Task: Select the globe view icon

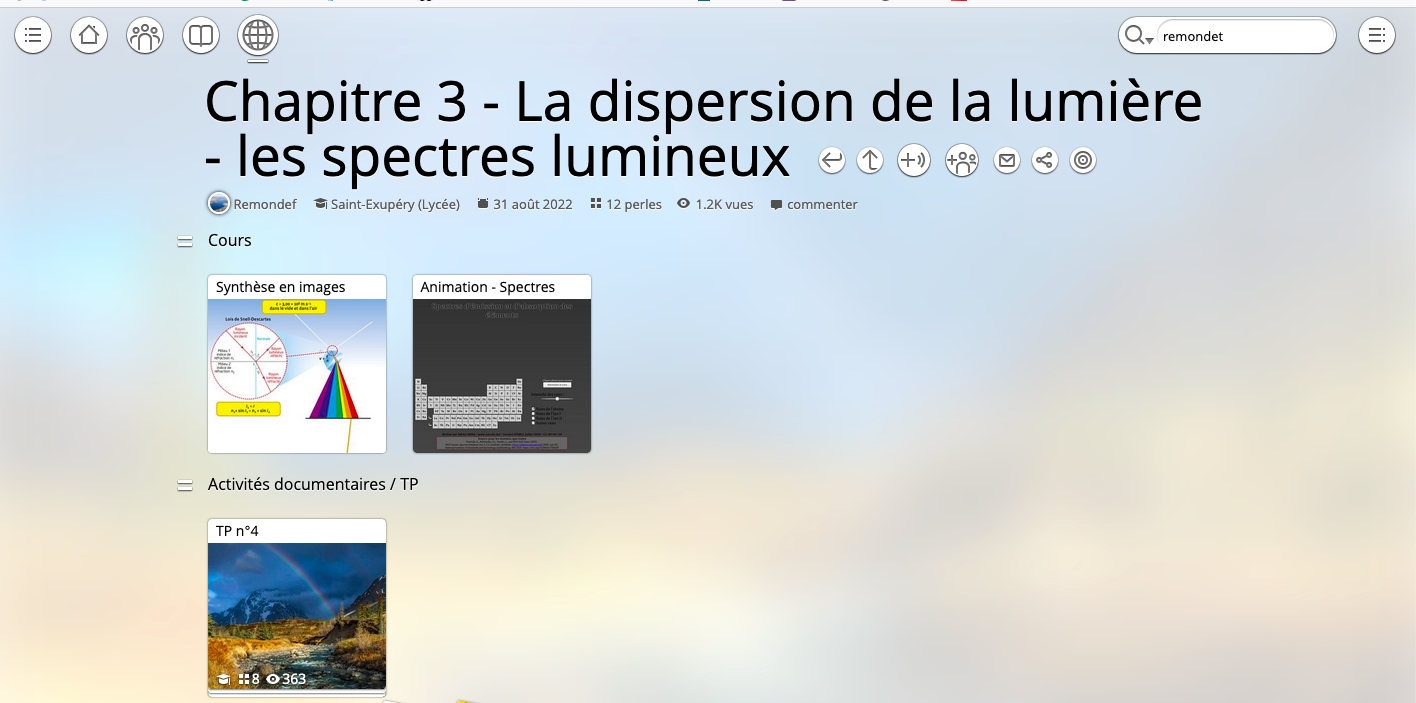Action: click(257, 35)
